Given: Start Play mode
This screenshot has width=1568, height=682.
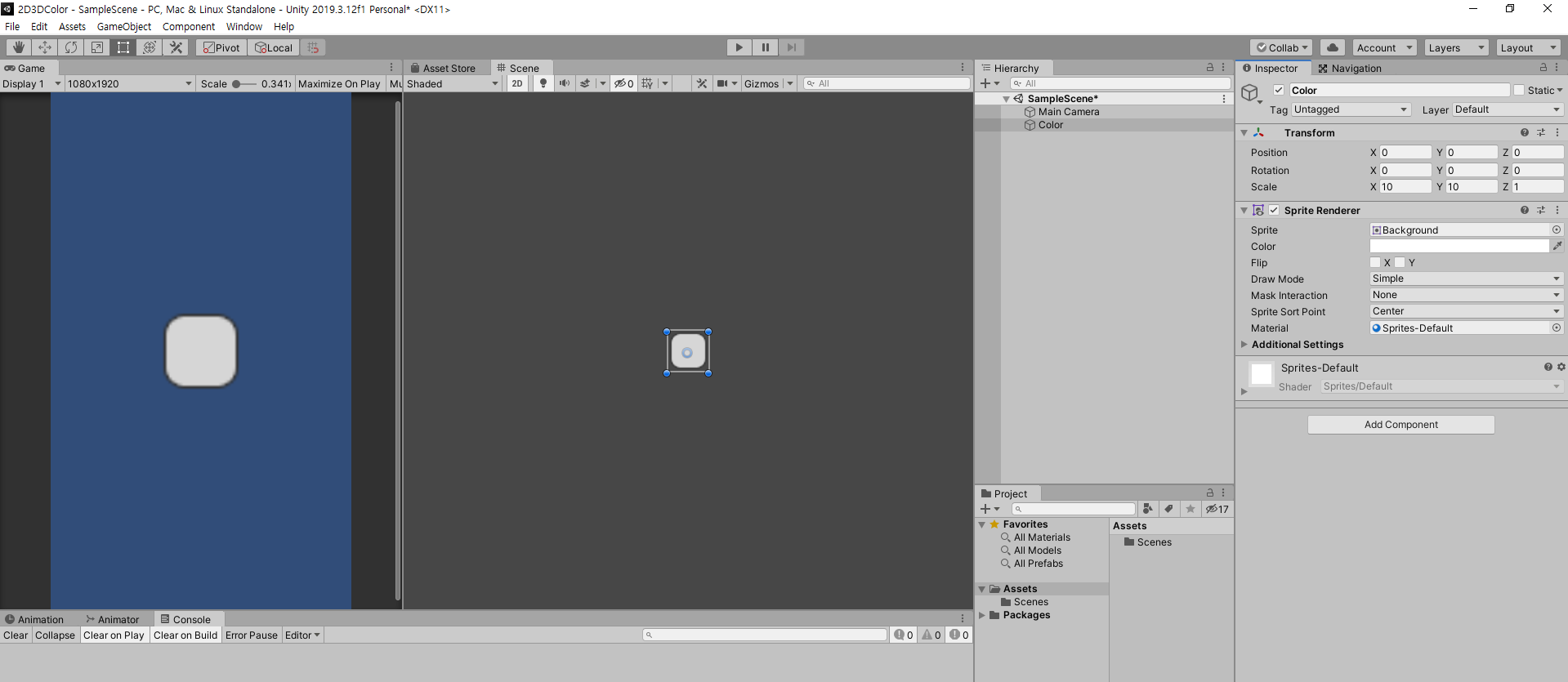Looking at the screenshot, I should (739, 47).
